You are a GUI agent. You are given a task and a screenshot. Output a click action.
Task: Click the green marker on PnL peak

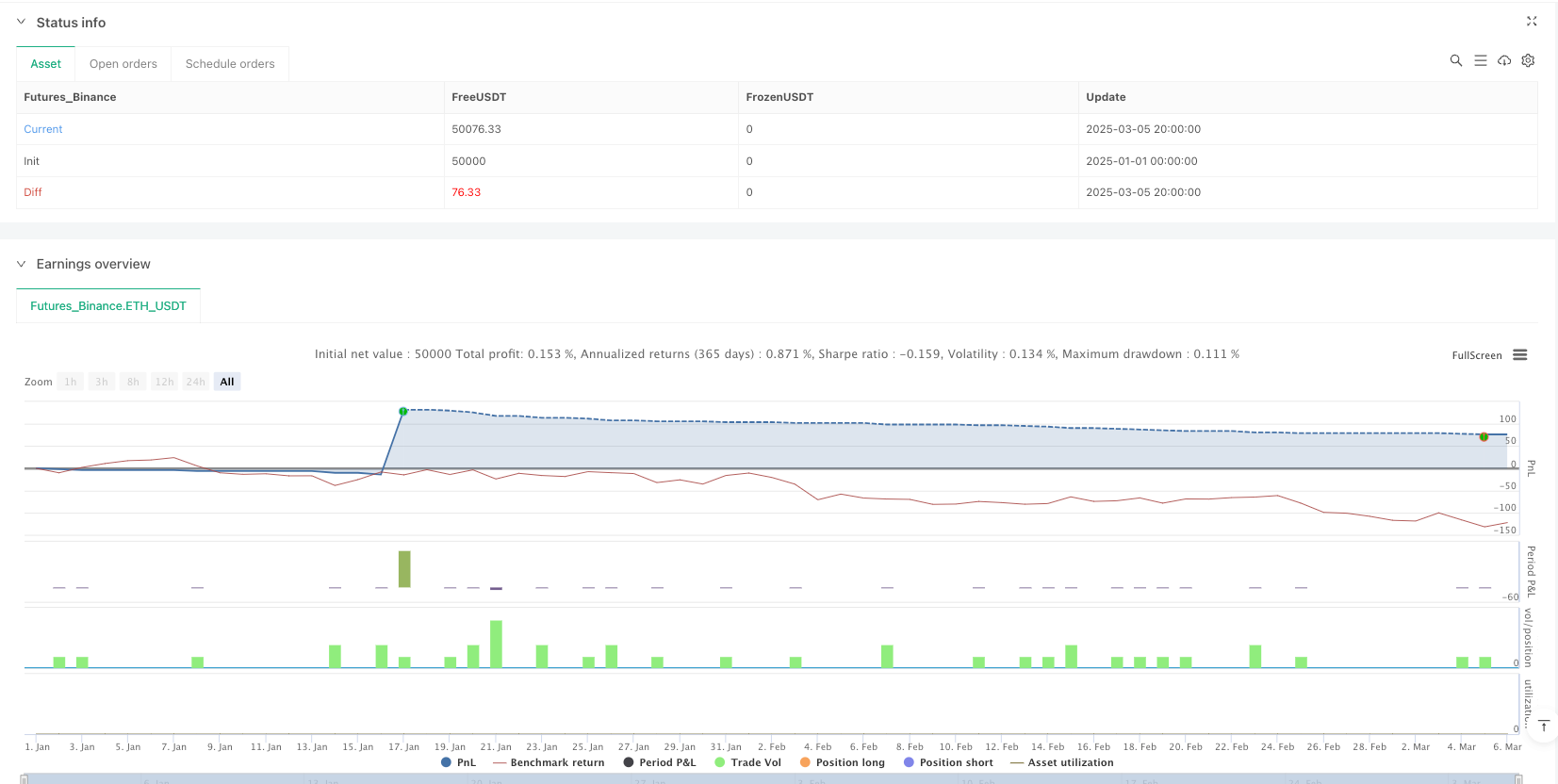(x=403, y=411)
